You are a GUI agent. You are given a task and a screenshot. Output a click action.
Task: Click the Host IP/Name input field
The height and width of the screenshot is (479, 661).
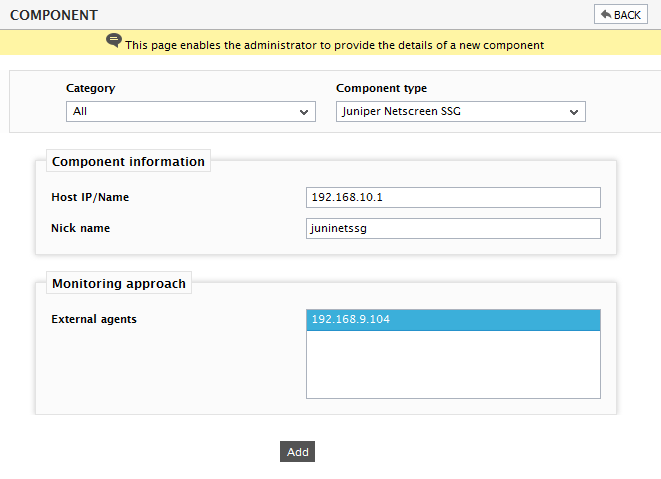tap(453, 197)
